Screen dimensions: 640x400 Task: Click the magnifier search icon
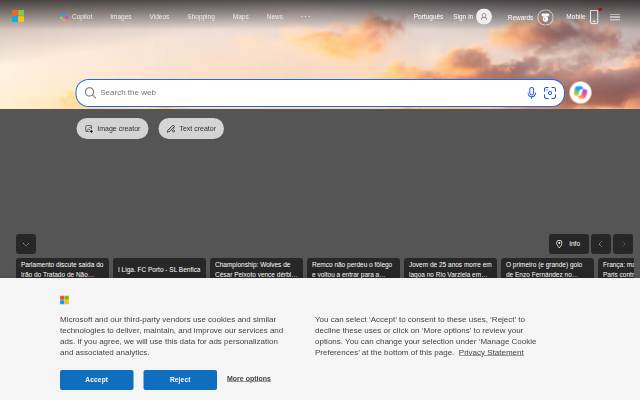[x=90, y=93]
